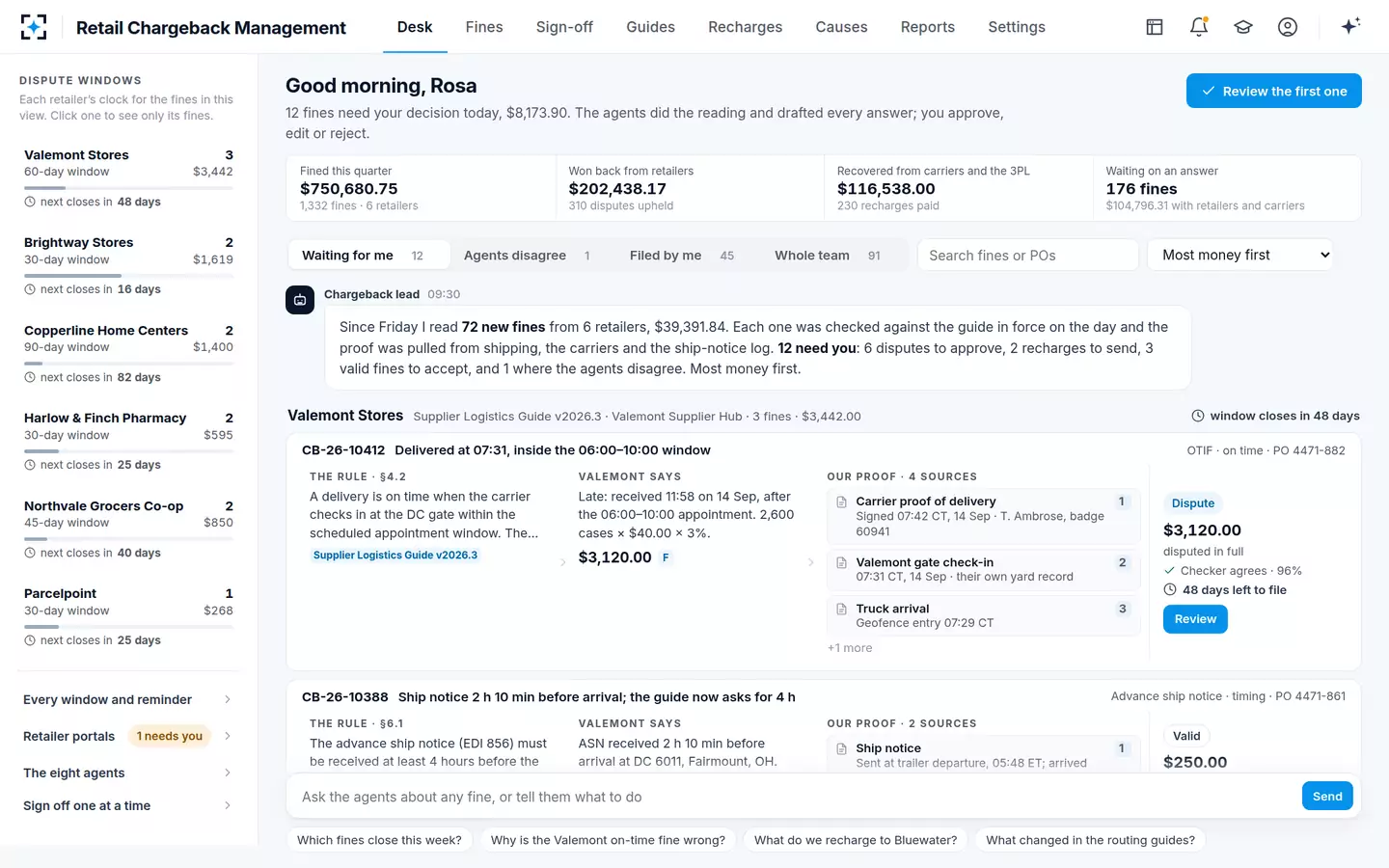1389x868 pixels.
Task: Filter fines by Brightway Stores window
Action: pos(128,266)
